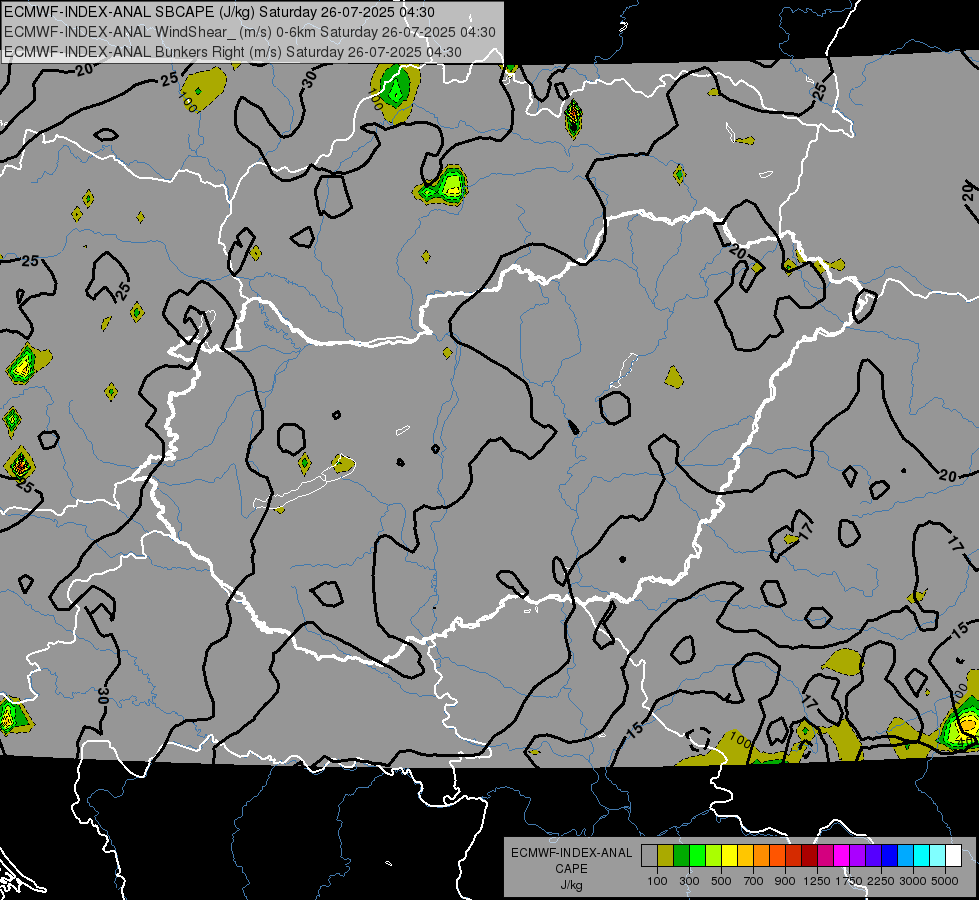
Task: Choose the pure blue legend swatch
Action: [890, 856]
